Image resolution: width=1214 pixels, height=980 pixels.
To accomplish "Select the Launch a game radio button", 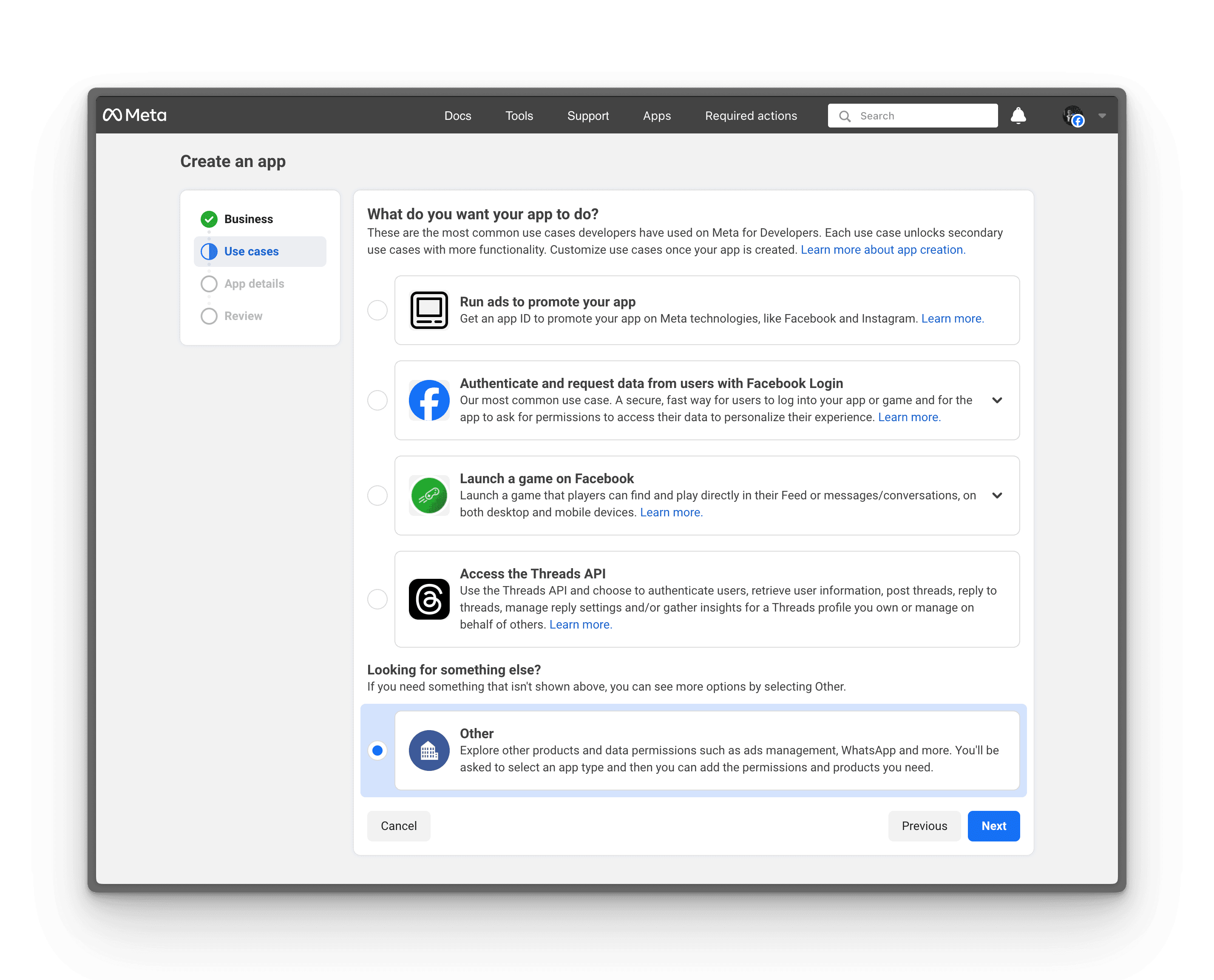I will 377,495.
